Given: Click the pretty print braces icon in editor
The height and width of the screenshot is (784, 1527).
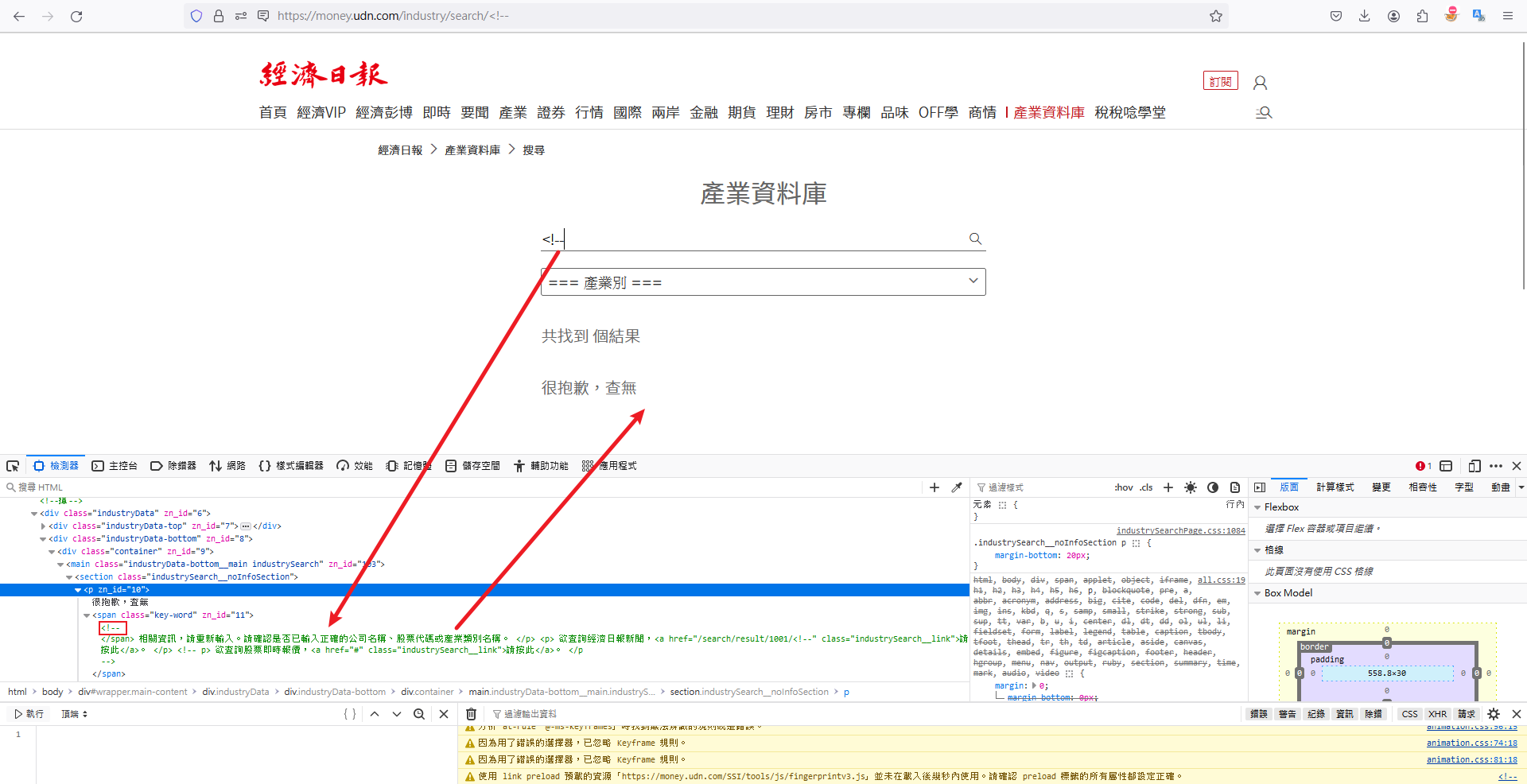Looking at the screenshot, I should [x=350, y=714].
